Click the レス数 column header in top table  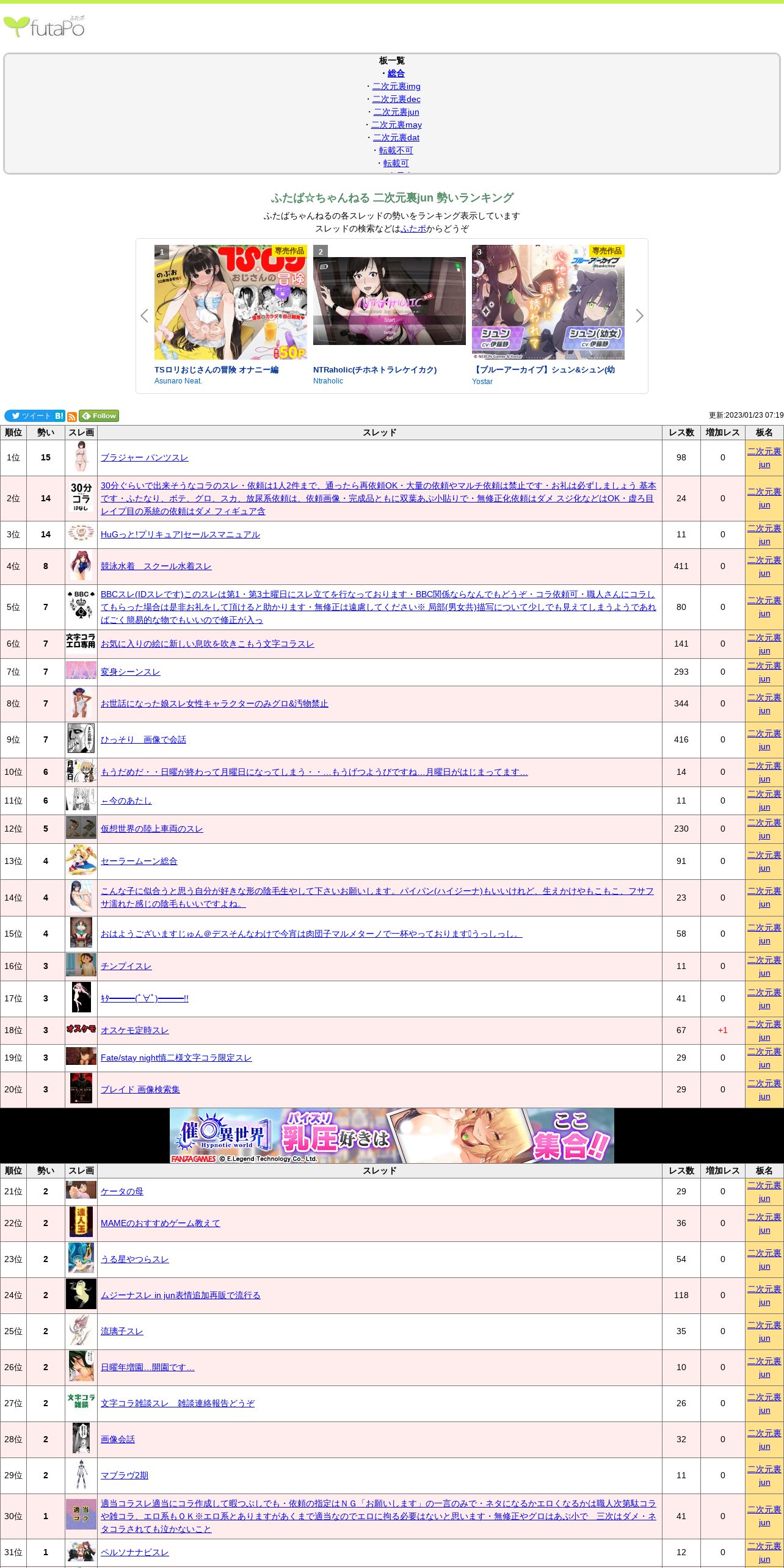coord(681,432)
